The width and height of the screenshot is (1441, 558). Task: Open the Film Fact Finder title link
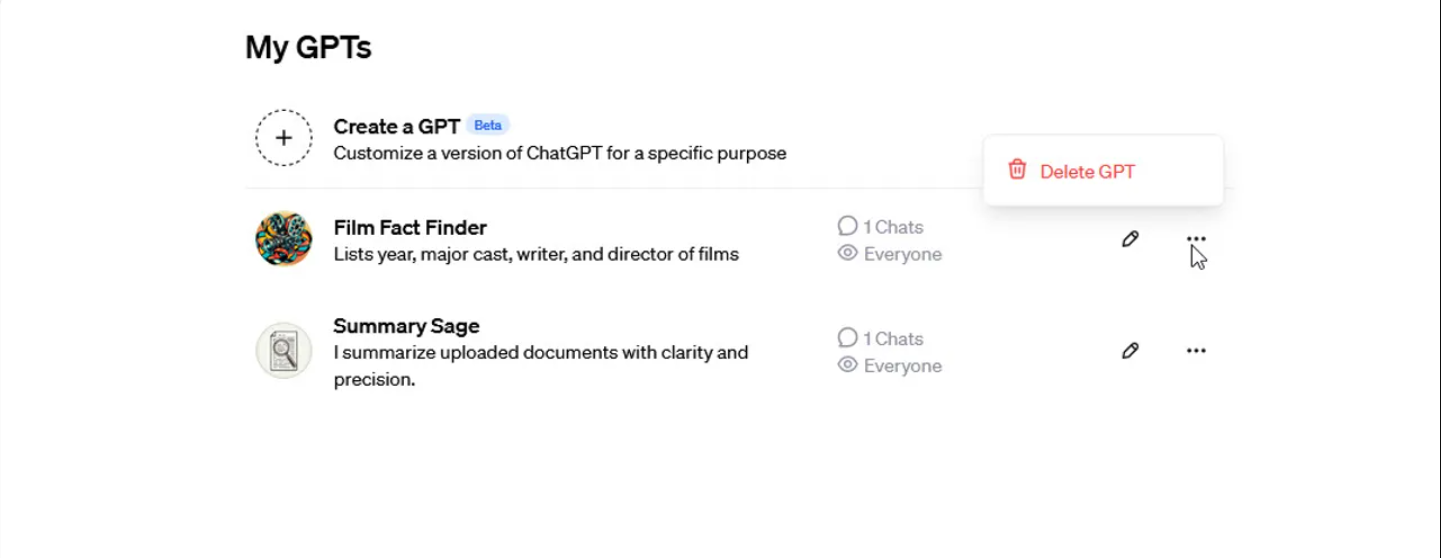[410, 228]
